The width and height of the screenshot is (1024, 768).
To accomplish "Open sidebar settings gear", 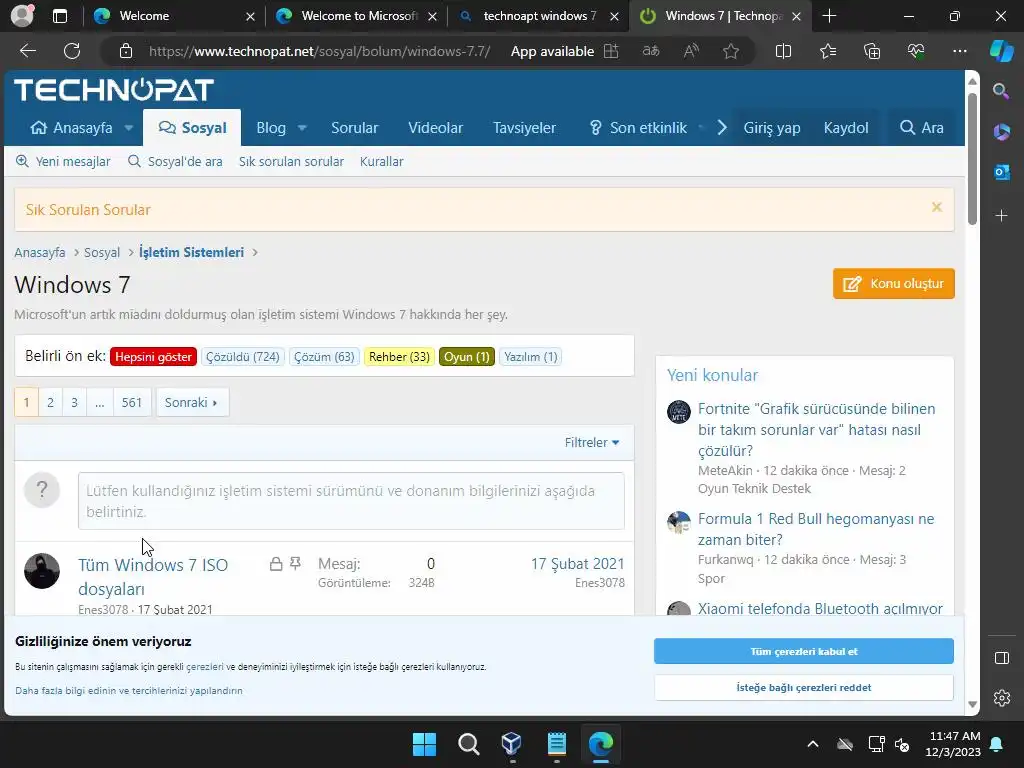I will pos(1001,698).
